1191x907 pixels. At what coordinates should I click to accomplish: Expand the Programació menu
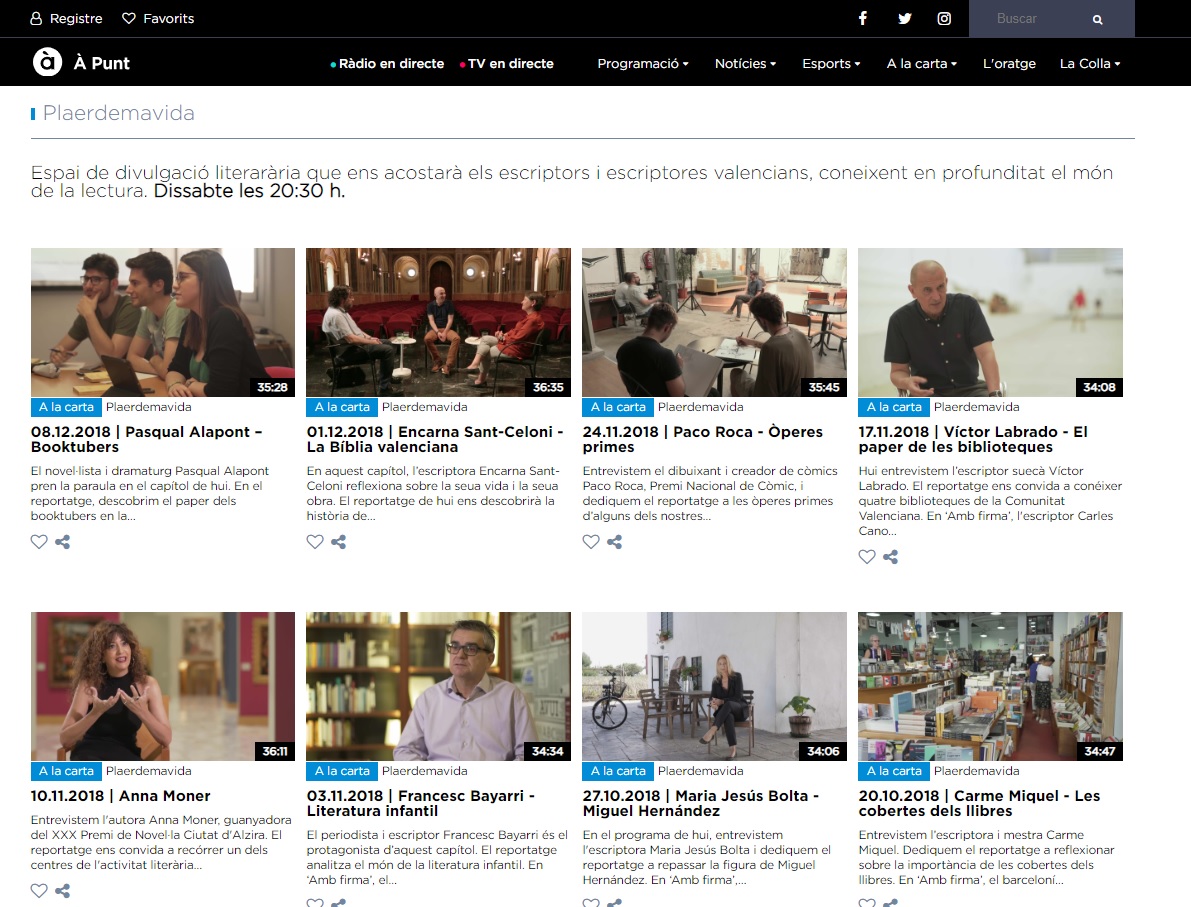coord(643,63)
